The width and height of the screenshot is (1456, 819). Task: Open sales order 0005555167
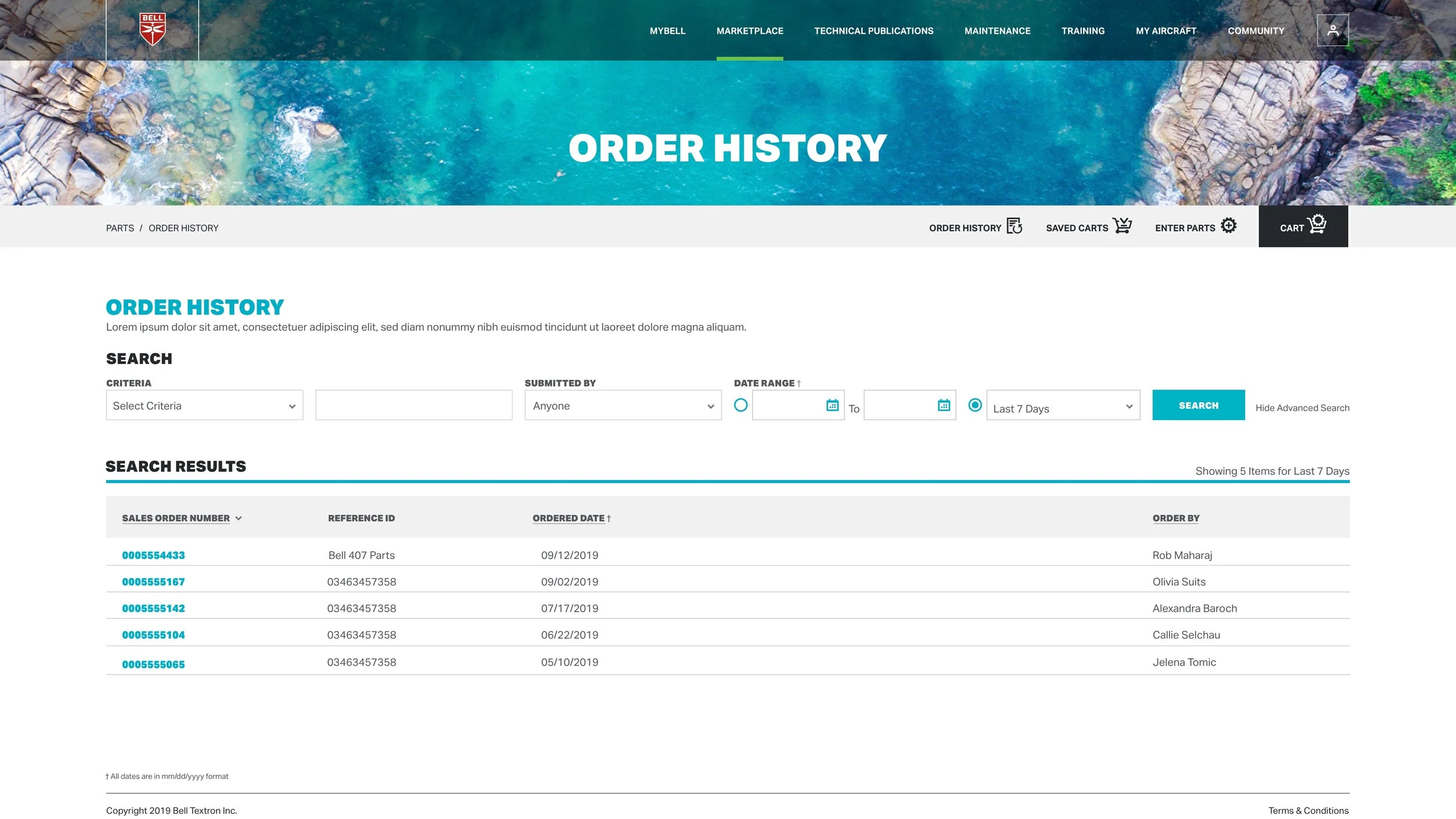153,582
